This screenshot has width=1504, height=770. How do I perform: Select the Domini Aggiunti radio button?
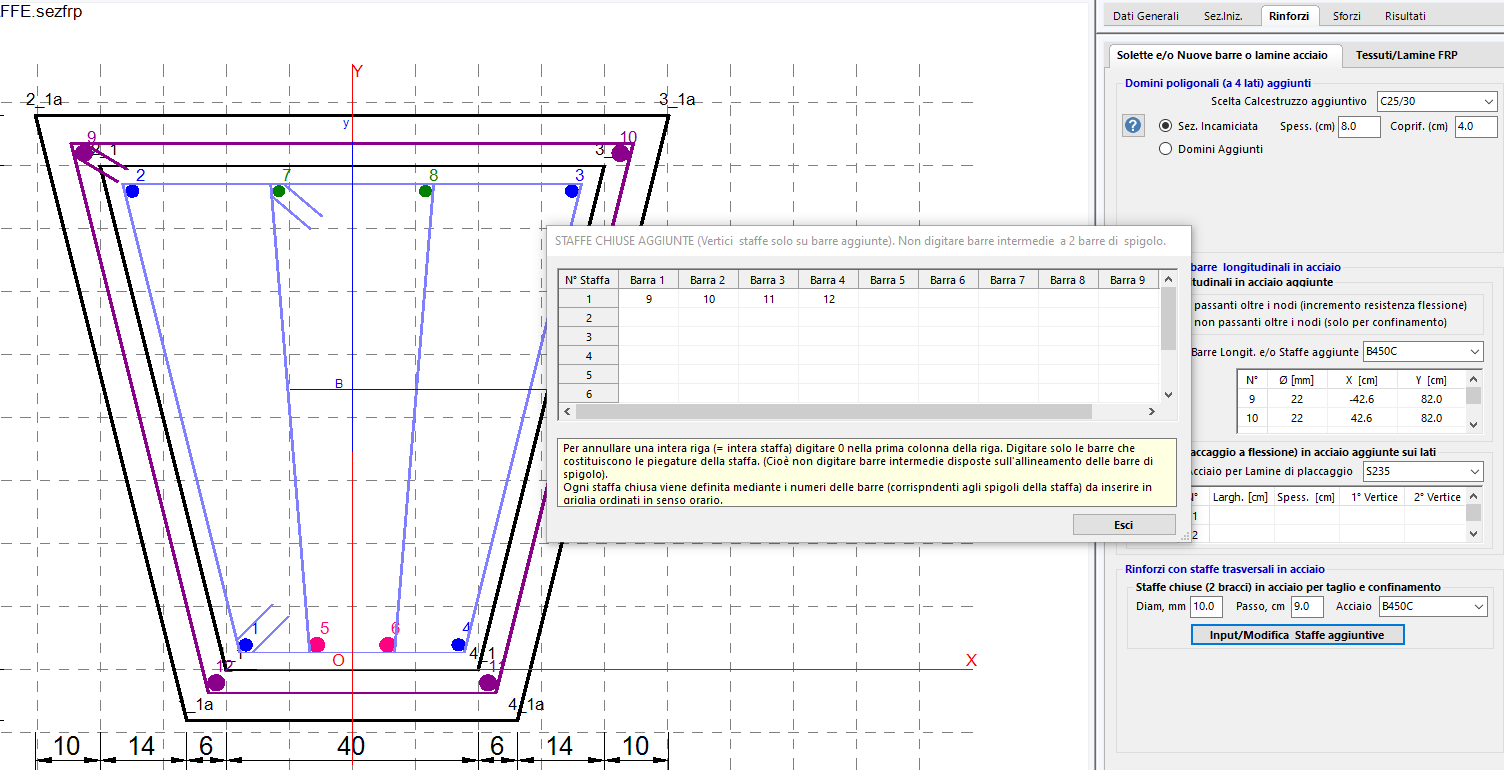coord(1165,149)
